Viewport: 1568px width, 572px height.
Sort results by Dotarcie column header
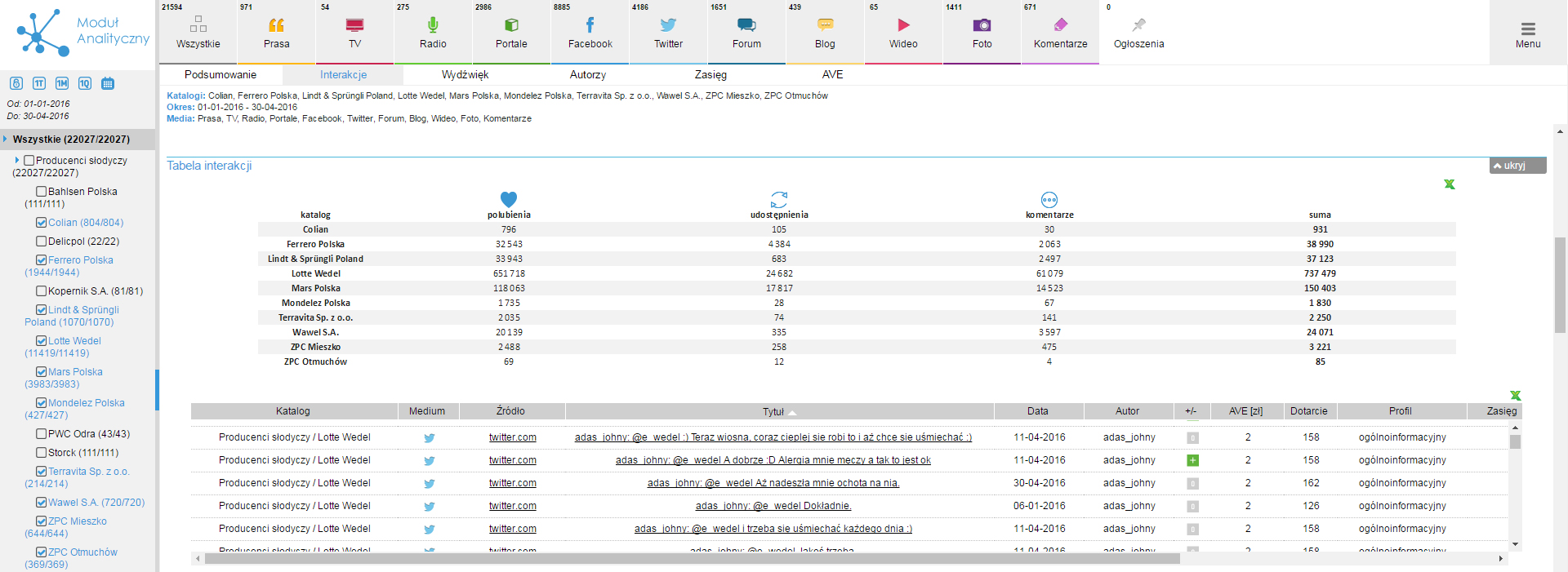click(x=1308, y=411)
